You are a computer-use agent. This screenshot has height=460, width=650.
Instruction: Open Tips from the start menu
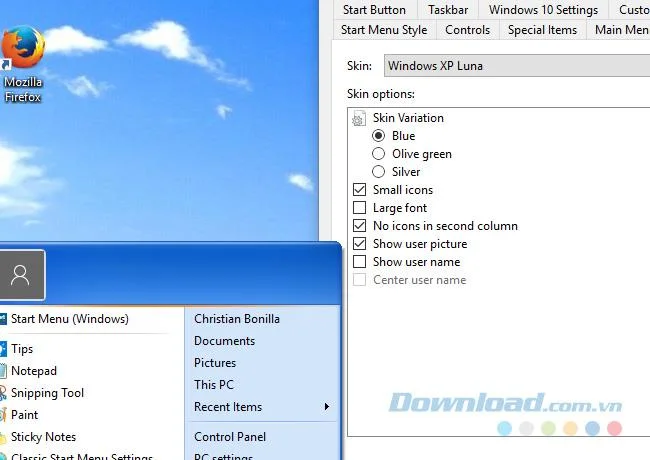tap(22, 349)
